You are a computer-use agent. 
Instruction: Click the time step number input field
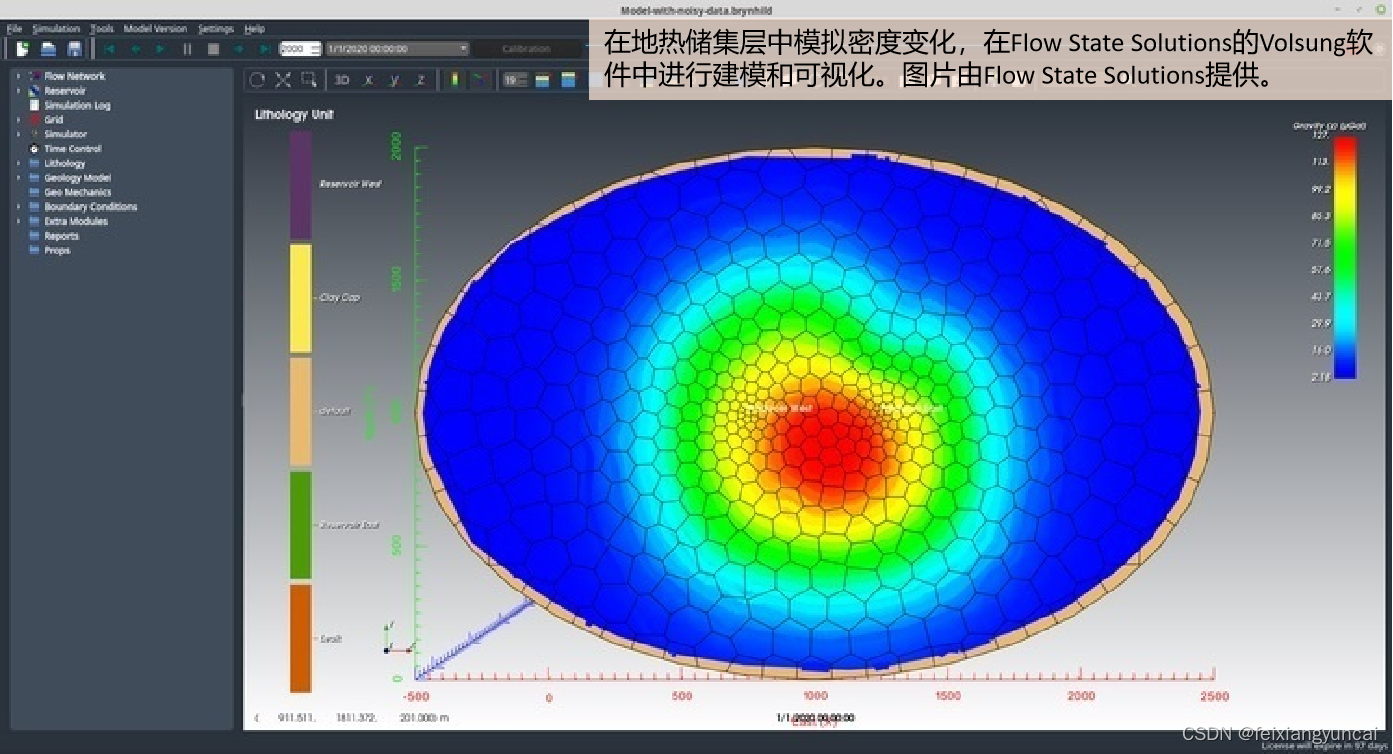(295, 49)
